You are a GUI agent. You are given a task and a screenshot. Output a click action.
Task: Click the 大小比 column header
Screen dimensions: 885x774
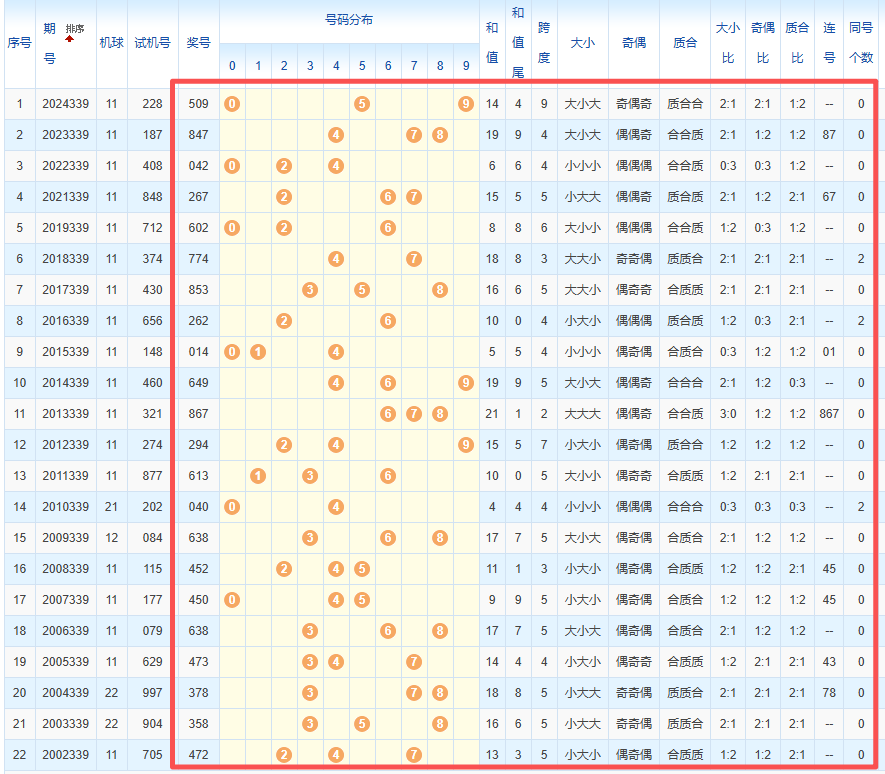(x=728, y=43)
